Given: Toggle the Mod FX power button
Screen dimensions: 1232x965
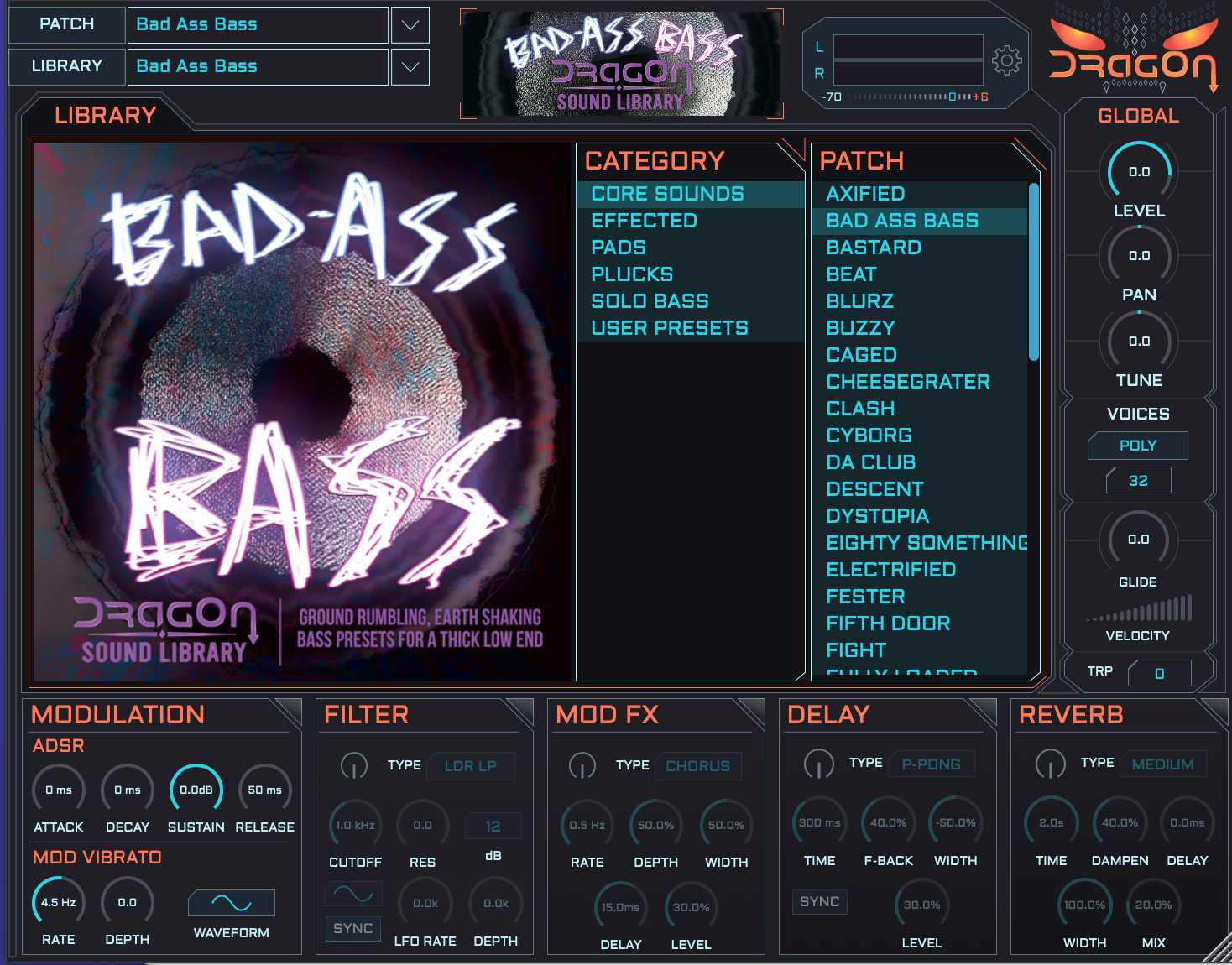Looking at the screenshot, I should click(x=582, y=765).
